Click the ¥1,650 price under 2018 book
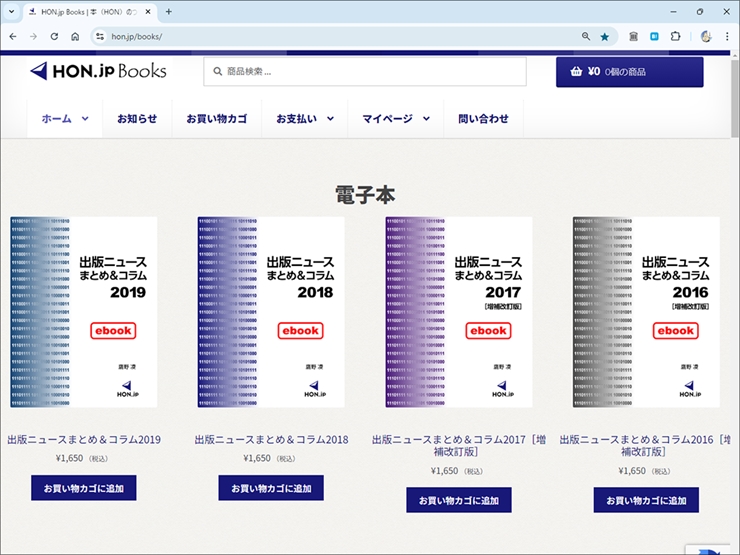The height and width of the screenshot is (555, 740). click(x=257, y=458)
